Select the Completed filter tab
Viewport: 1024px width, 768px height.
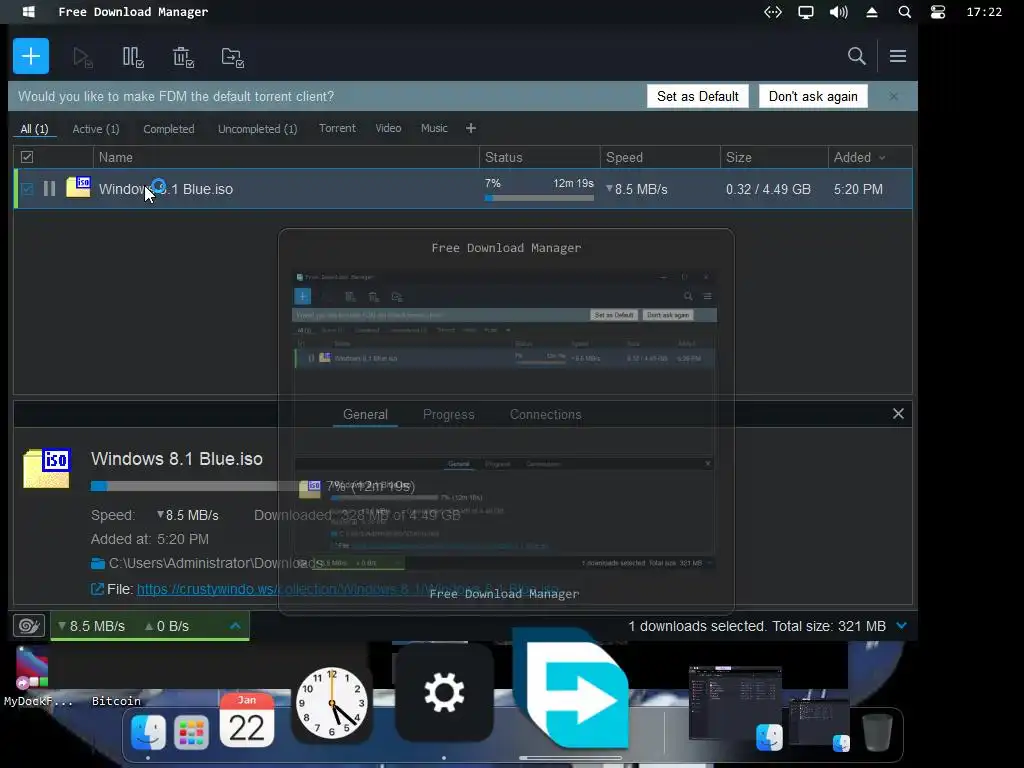pos(168,129)
